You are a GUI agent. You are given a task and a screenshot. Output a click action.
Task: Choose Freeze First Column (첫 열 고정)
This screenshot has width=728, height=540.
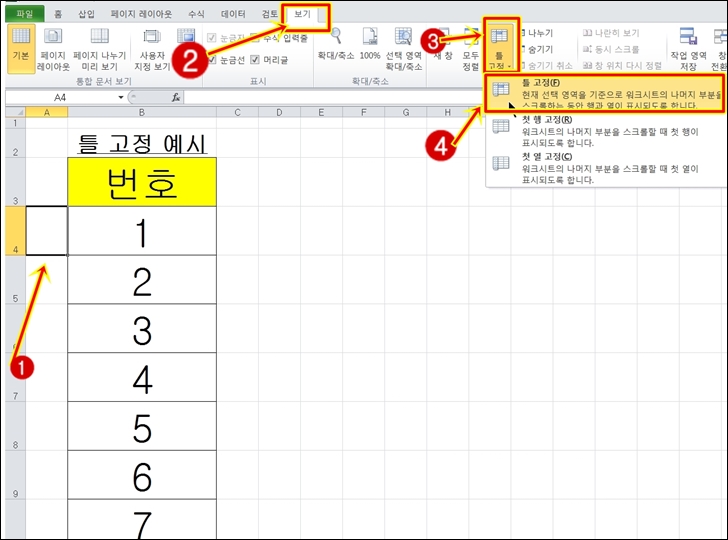coord(604,168)
